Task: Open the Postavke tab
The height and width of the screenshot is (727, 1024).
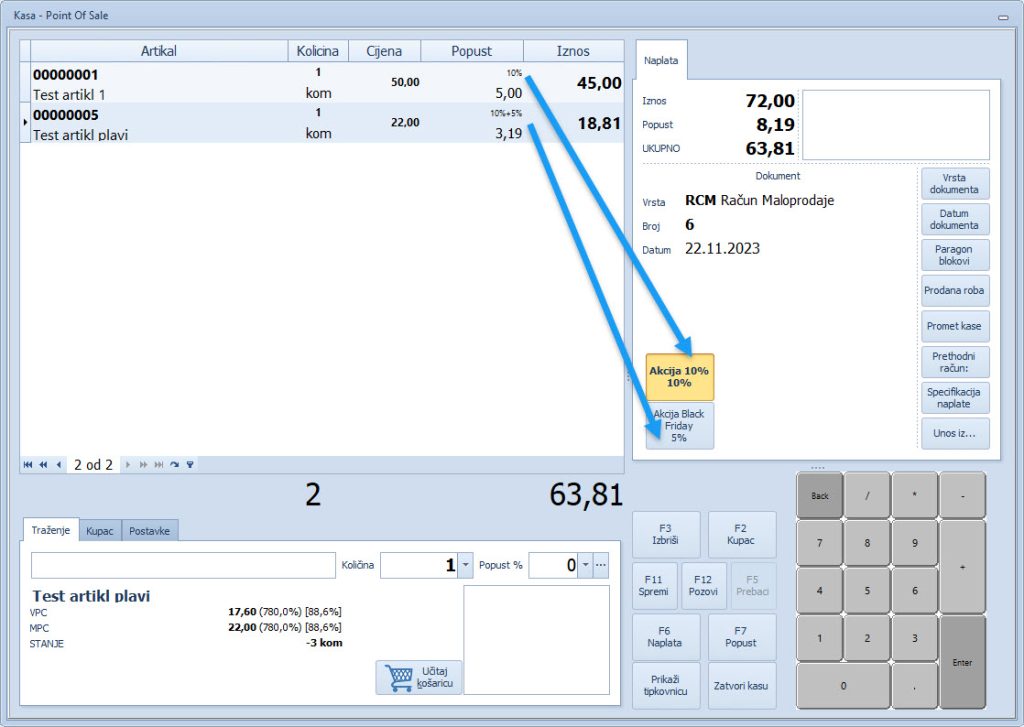Action: [150, 531]
